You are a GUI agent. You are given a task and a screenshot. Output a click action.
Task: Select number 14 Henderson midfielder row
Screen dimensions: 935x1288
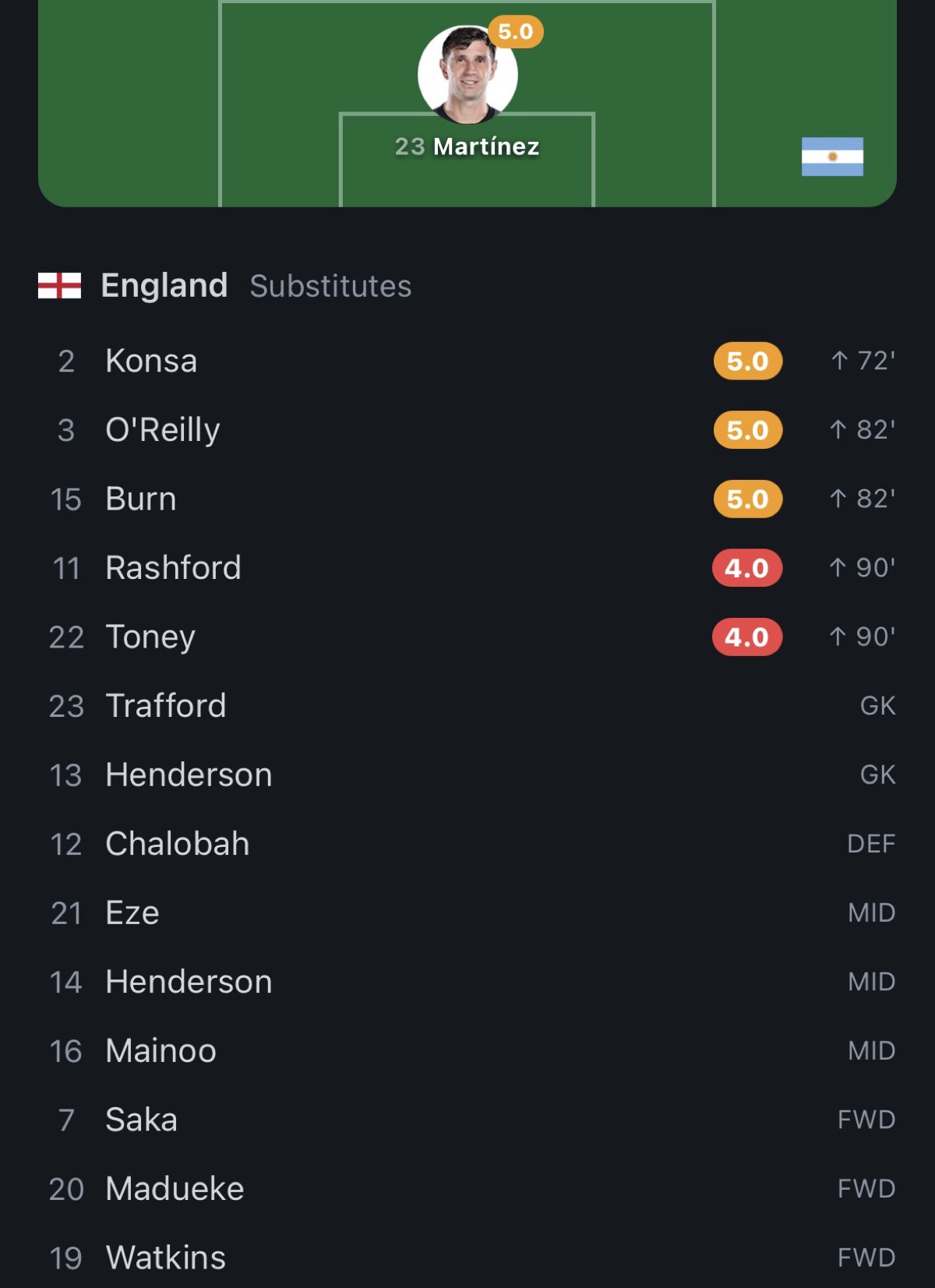coord(467,982)
